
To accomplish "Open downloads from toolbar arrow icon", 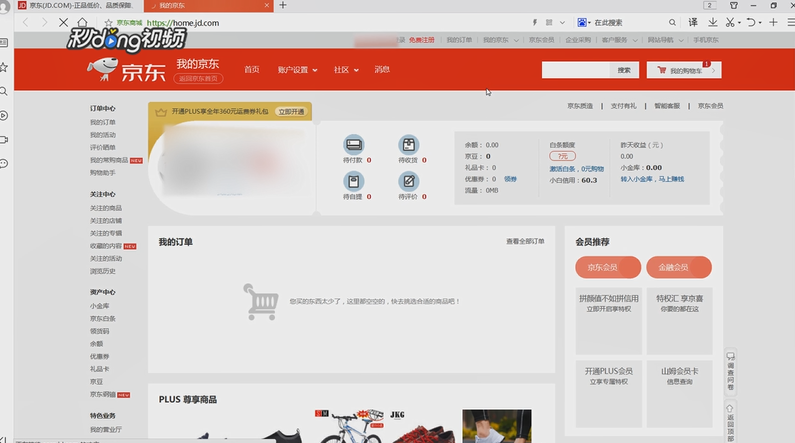I will [x=712, y=22].
